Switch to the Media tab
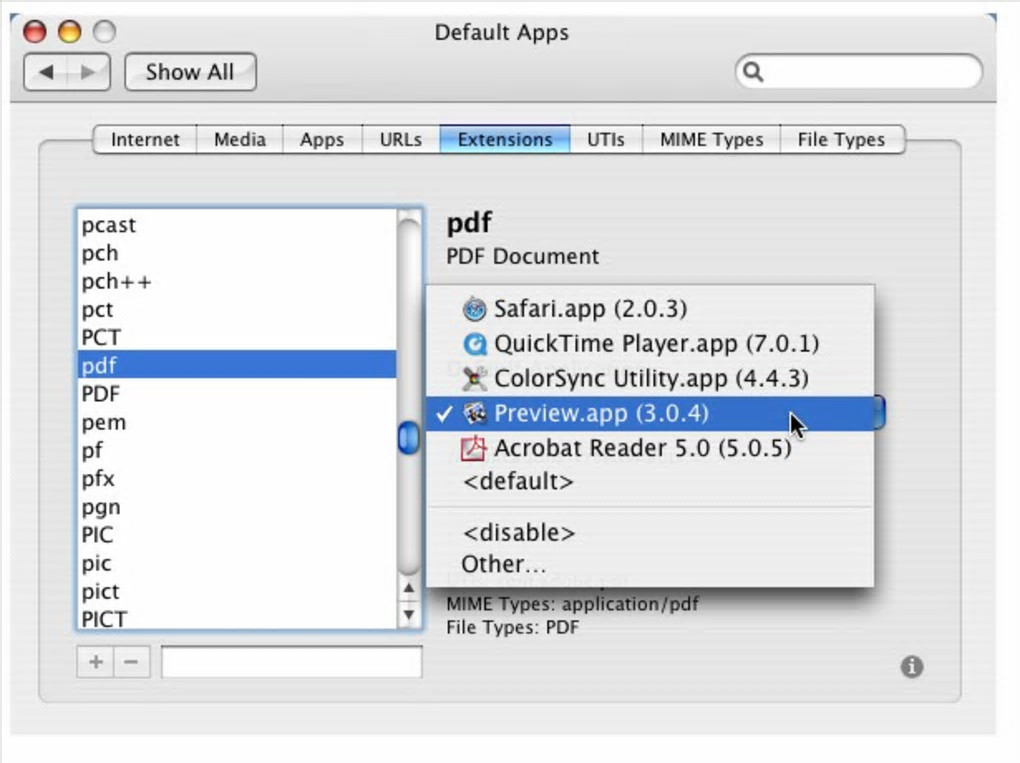This screenshot has width=1020, height=763. [239, 140]
